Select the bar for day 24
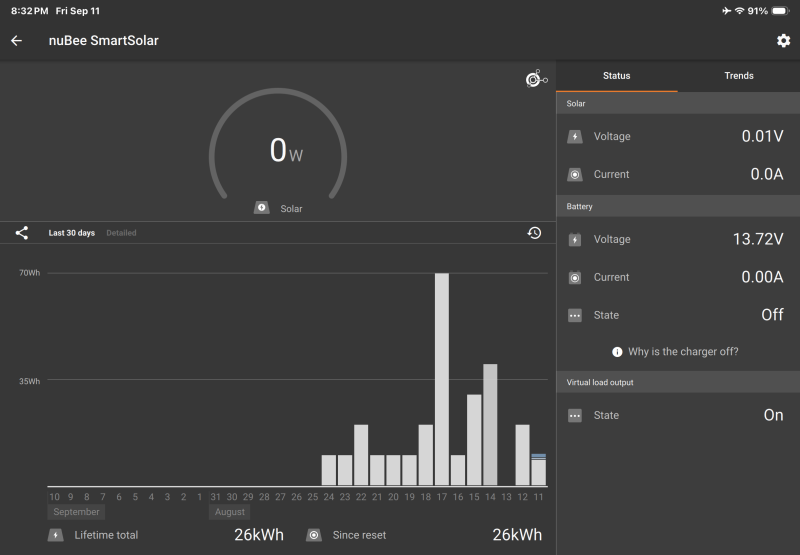This screenshot has height=555, width=800. pyautogui.click(x=329, y=470)
